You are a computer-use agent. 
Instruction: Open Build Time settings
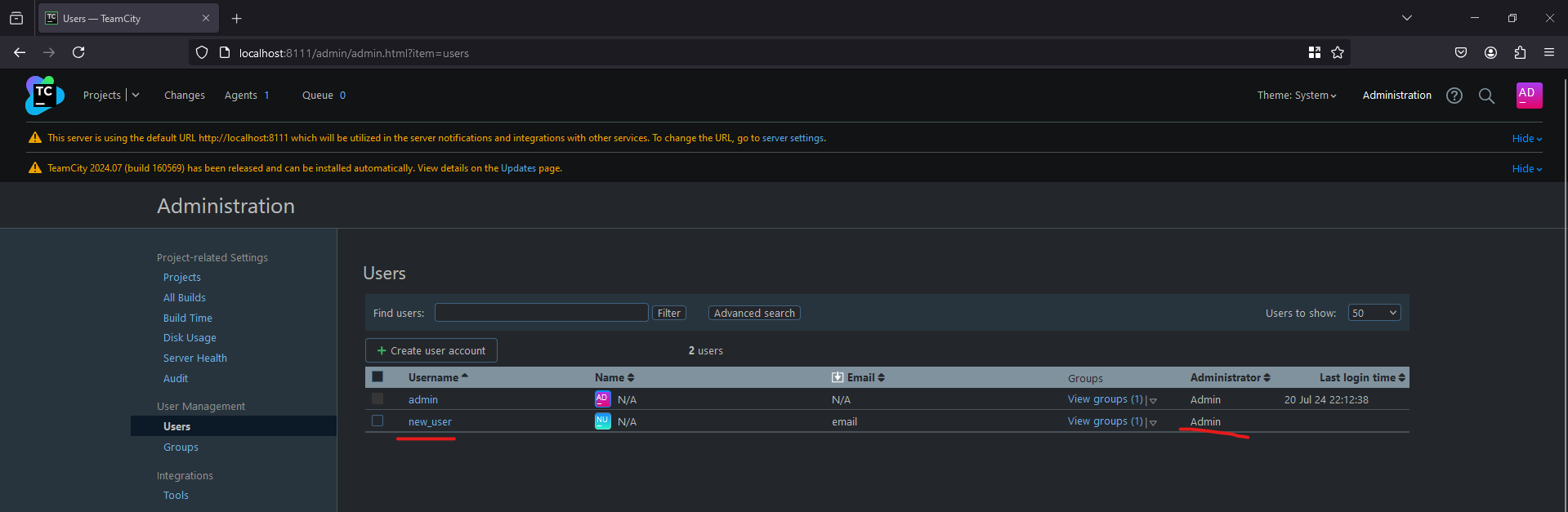point(188,318)
